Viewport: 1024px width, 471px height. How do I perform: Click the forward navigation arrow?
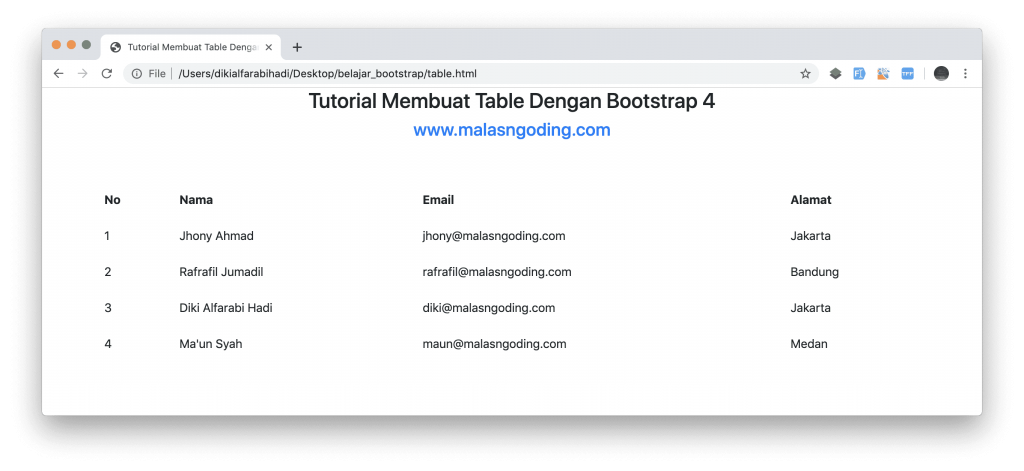[x=82, y=74]
